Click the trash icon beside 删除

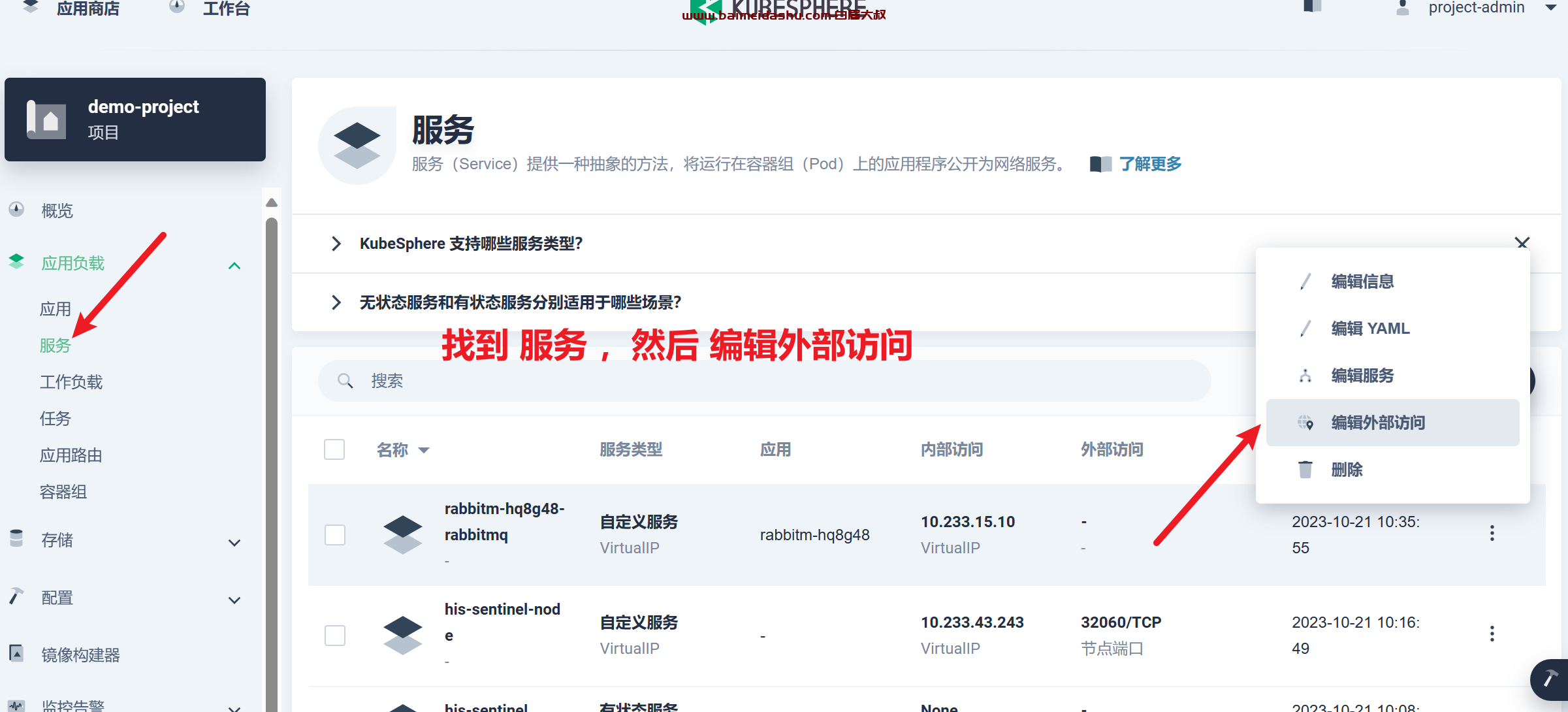click(1305, 470)
